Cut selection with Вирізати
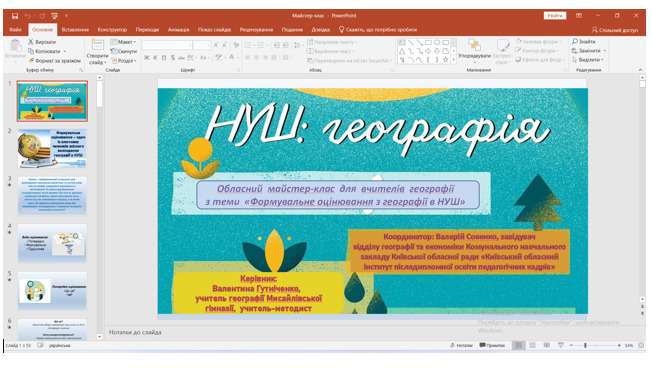This screenshot has width=652, height=368. [x=42, y=42]
